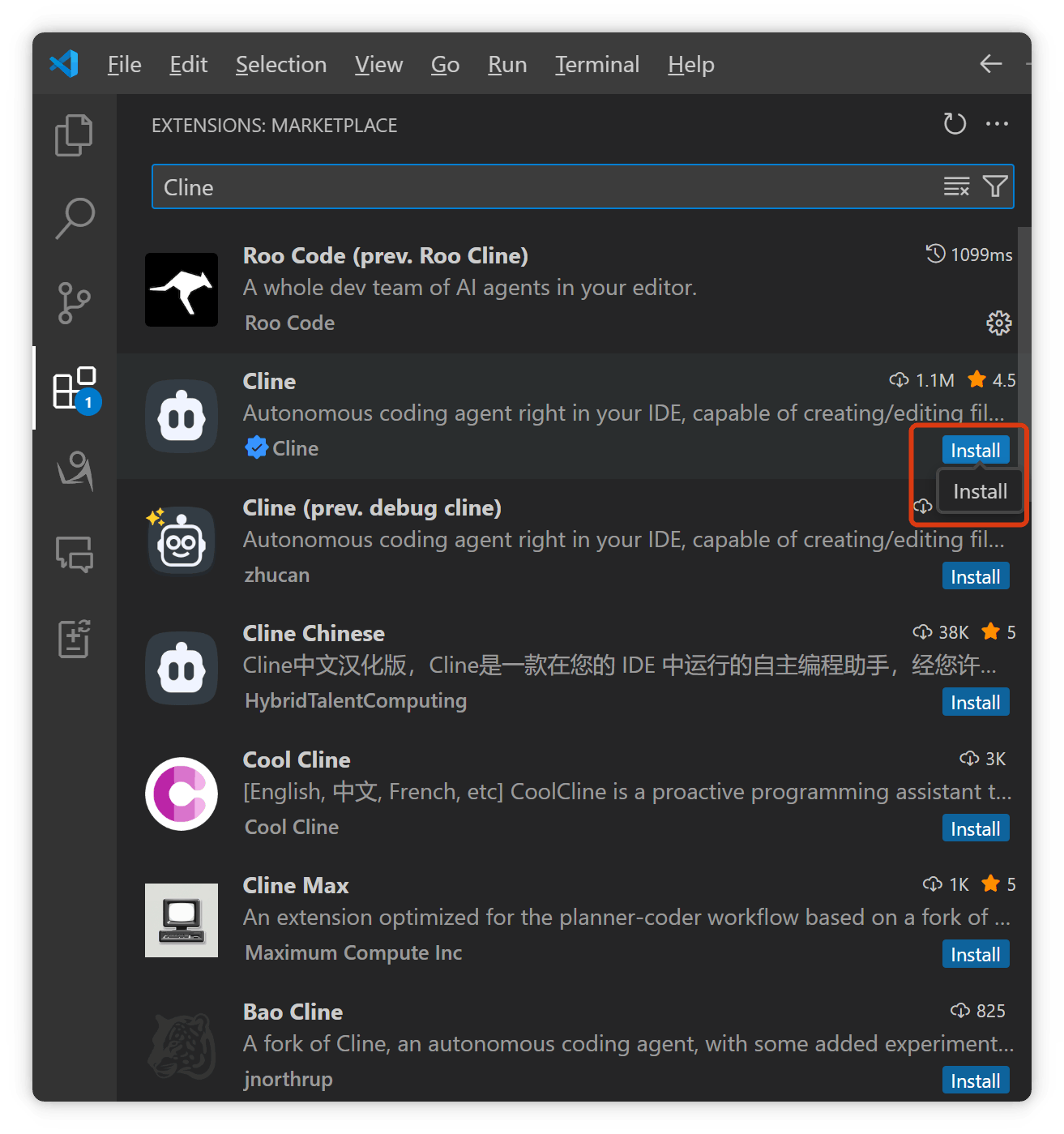
Task: Click the extensions search field containing Cline
Action: pyautogui.click(x=543, y=187)
